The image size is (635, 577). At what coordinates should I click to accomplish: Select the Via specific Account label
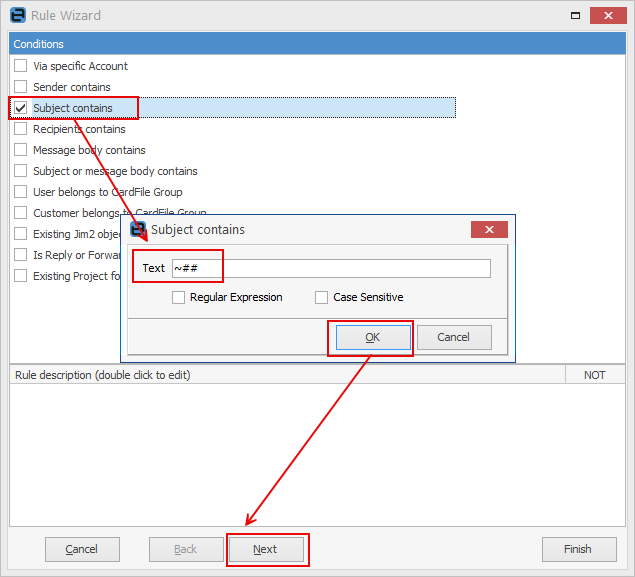(80, 66)
